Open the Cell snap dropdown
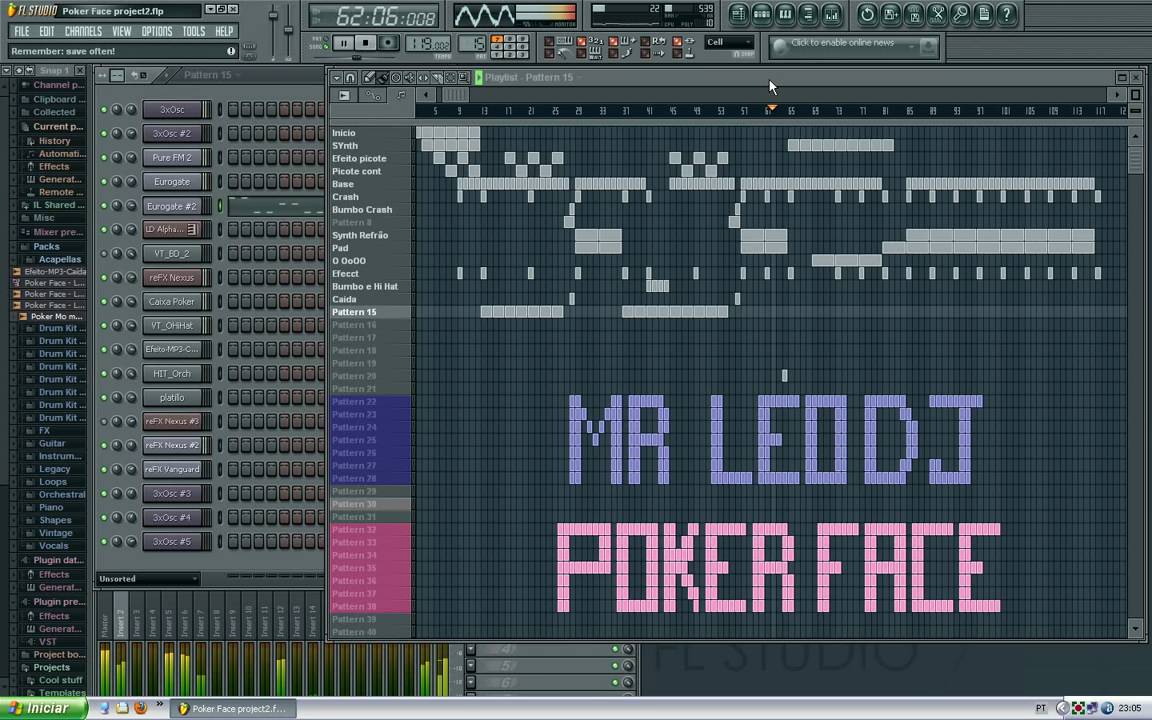 [729, 43]
